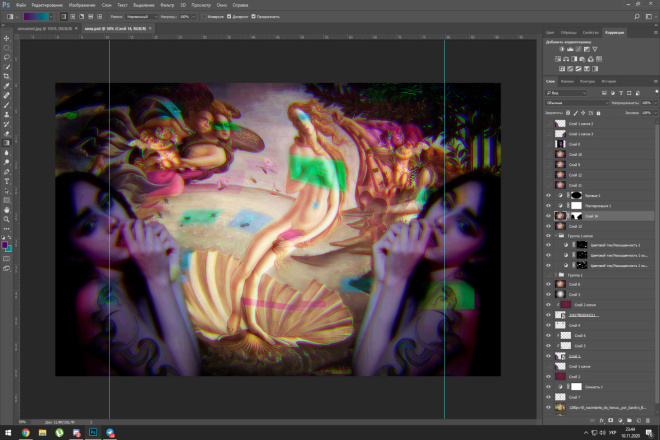
Task: Create new group folder icon at panel bottom
Action: click(629, 420)
